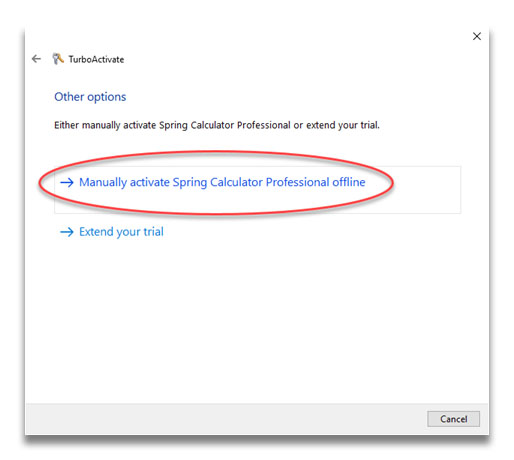Choose Manually activate Spring Calculator Professional offline
The image size is (514, 460).
pos(222,182)
